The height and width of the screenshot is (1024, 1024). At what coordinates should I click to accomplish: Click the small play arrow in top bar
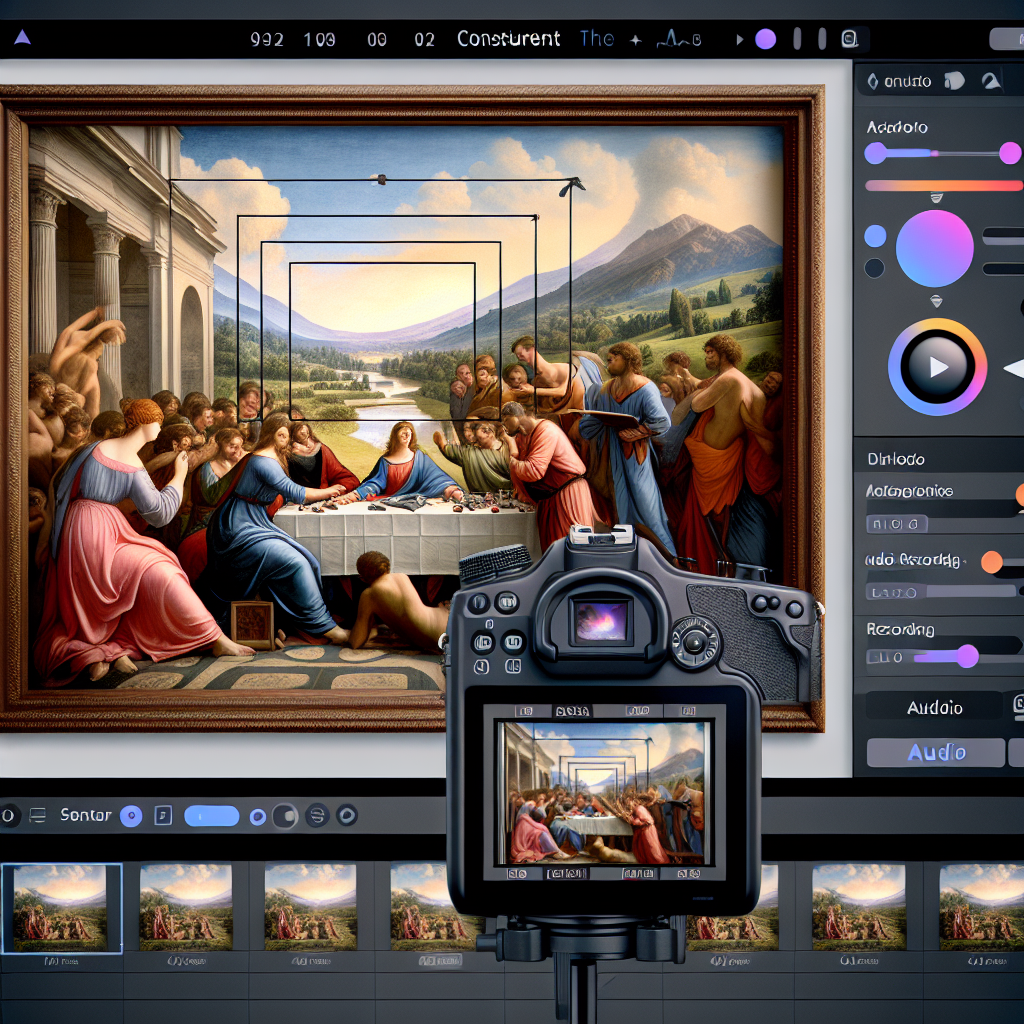[740, 40]
